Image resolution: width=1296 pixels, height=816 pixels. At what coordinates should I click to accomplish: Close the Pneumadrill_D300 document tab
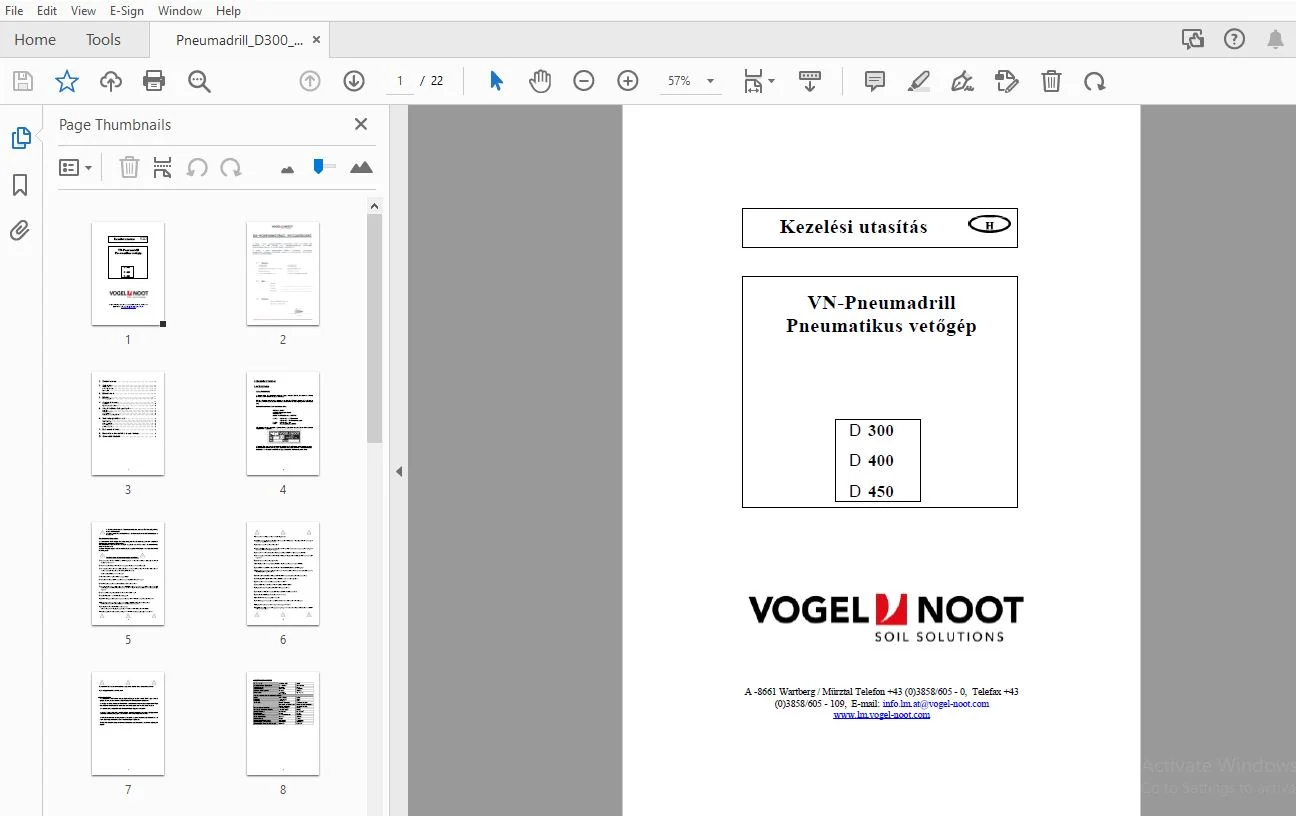(317, 40)
